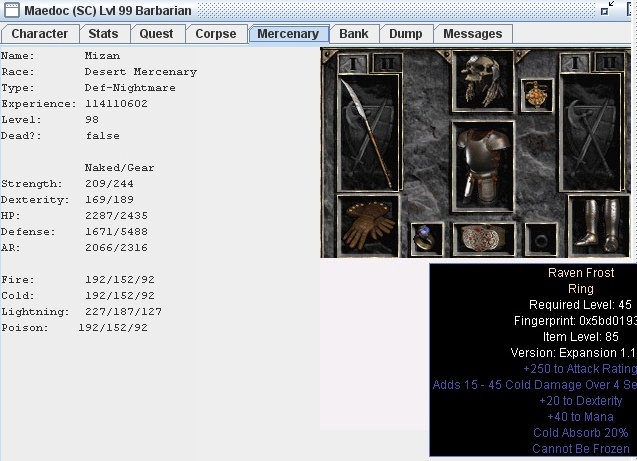Click HP value 2287/2435
The image size is (637, 461).
coord(116,216)
